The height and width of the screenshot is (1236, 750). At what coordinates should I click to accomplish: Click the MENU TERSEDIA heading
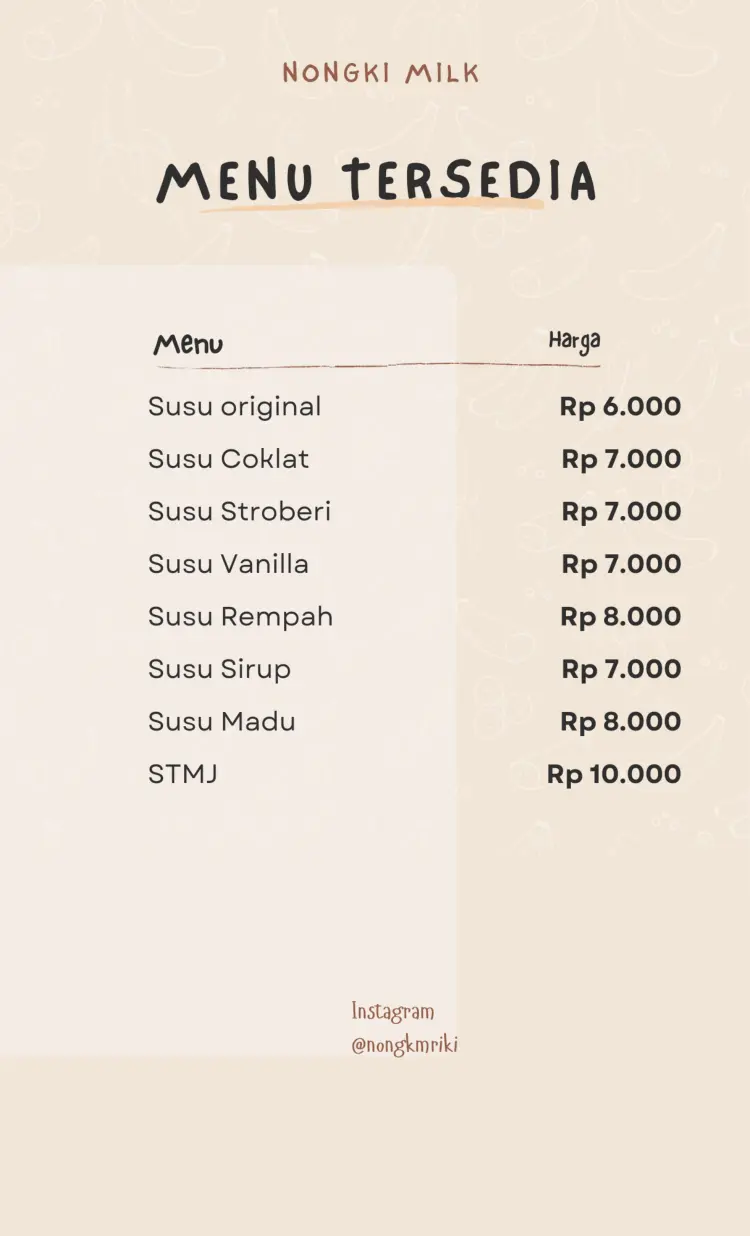coord(376,182)
